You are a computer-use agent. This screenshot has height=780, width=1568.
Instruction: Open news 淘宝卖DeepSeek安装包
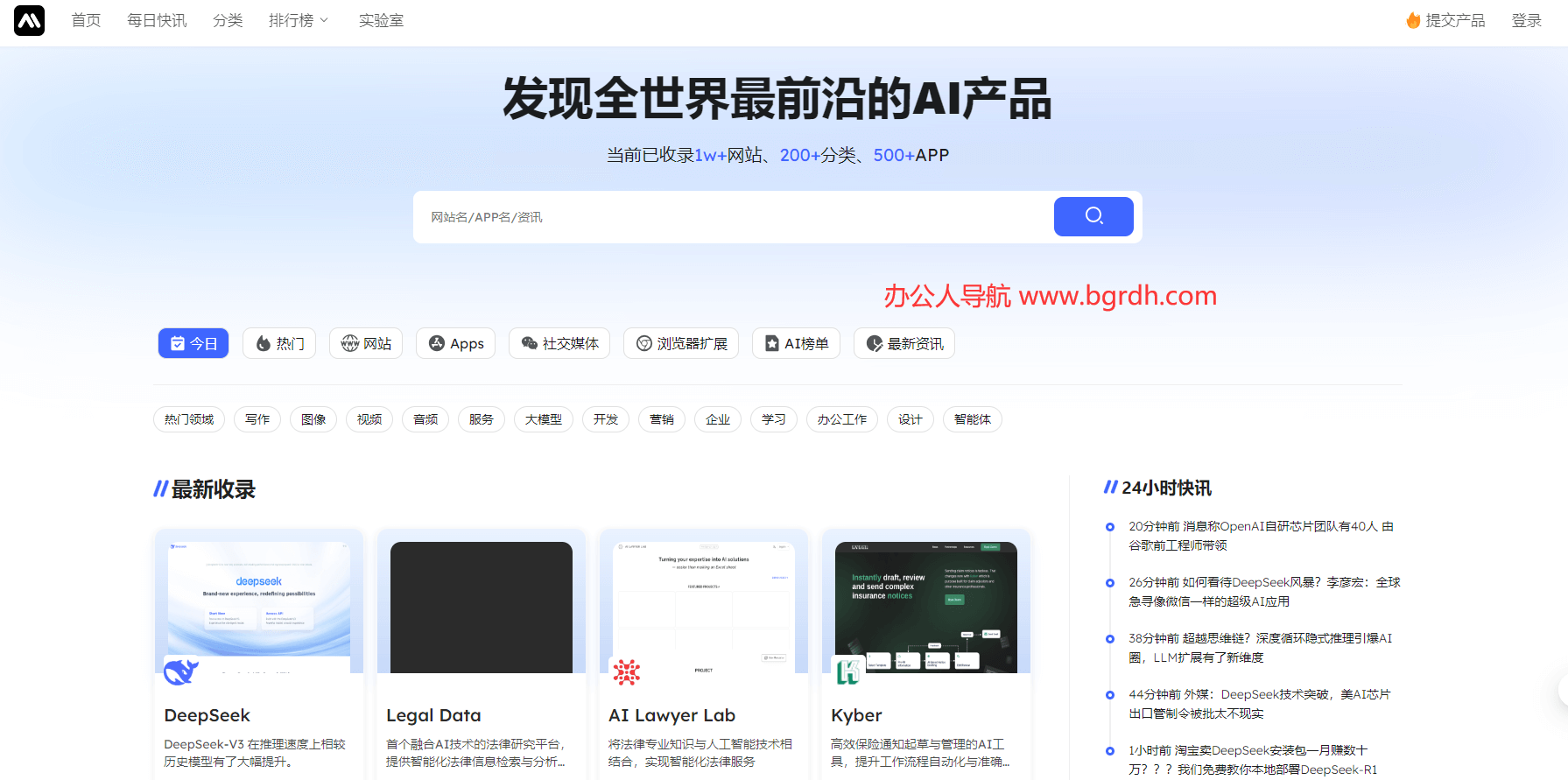pos(1253,760)
